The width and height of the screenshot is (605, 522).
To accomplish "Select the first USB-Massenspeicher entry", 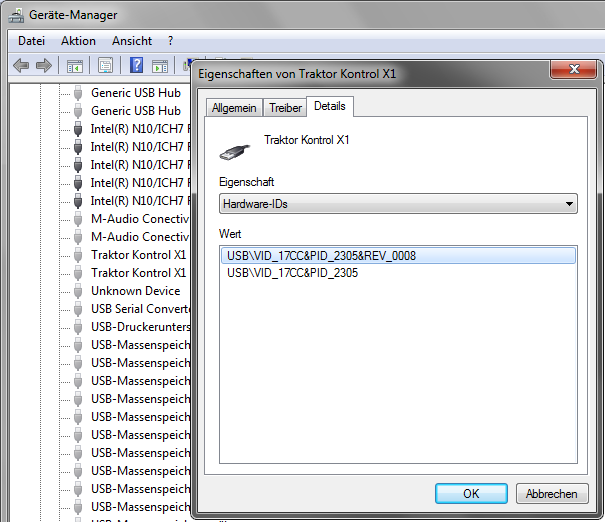I will (x=140, y=345).
